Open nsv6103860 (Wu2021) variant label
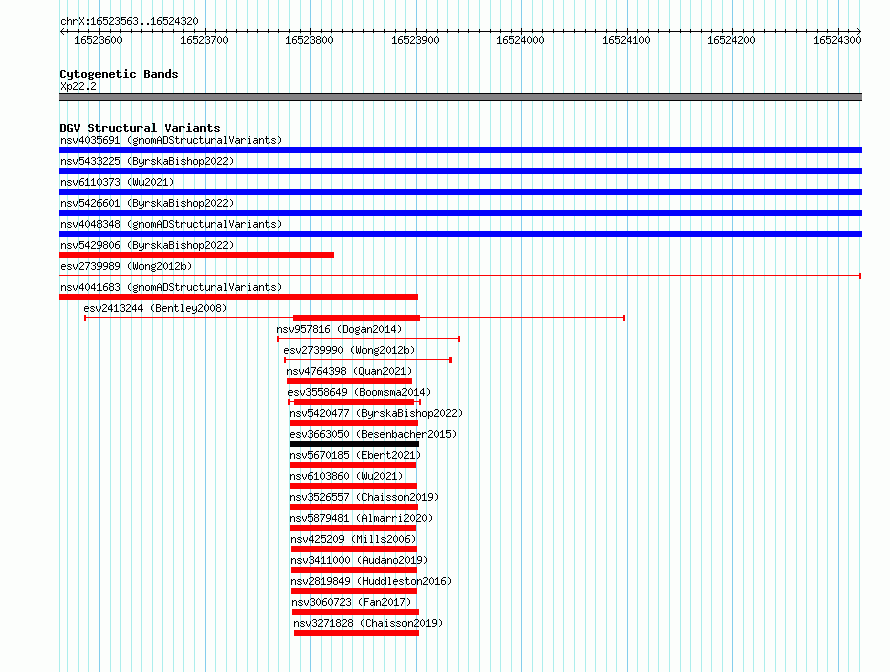This screenshot has height=672, width=890. click(x=346, y=476)
